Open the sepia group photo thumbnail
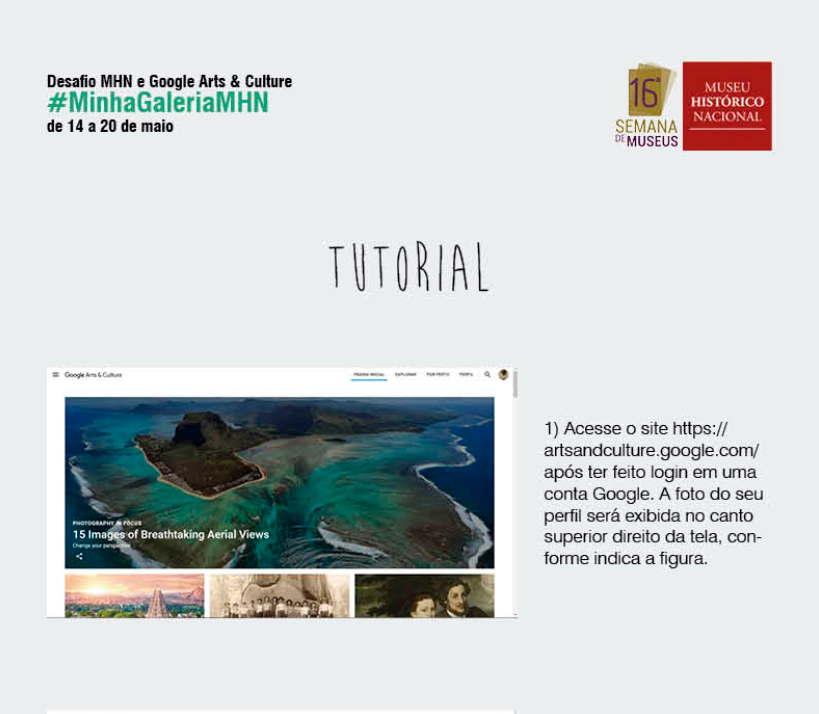819x714 pixels. point(279,595)
